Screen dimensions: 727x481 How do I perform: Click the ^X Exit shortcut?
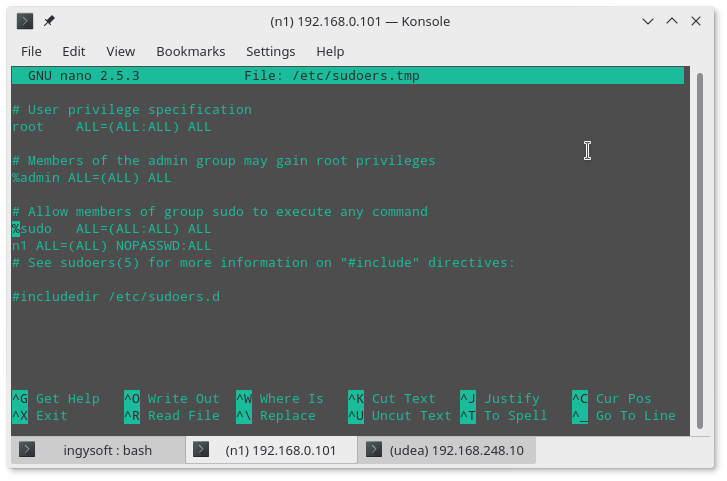(x=40, y=416)
